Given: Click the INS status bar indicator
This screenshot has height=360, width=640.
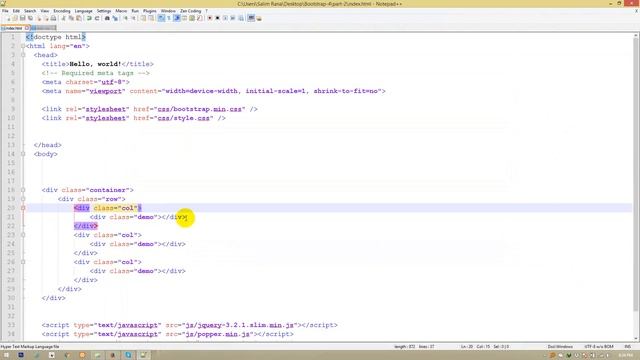Looking at the screenshot, I should 627,347.
